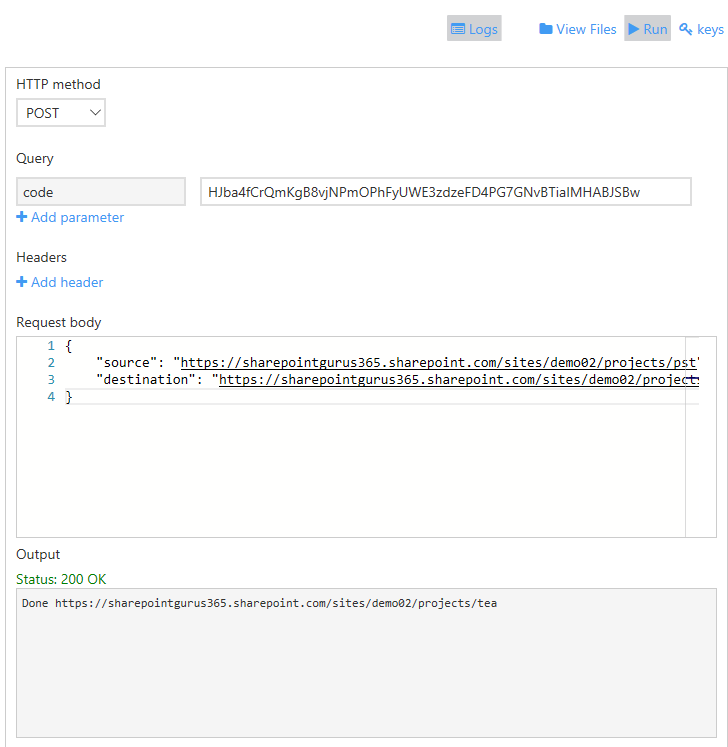
Task: Click the source URL in request body
Action: tap(438, 362)
